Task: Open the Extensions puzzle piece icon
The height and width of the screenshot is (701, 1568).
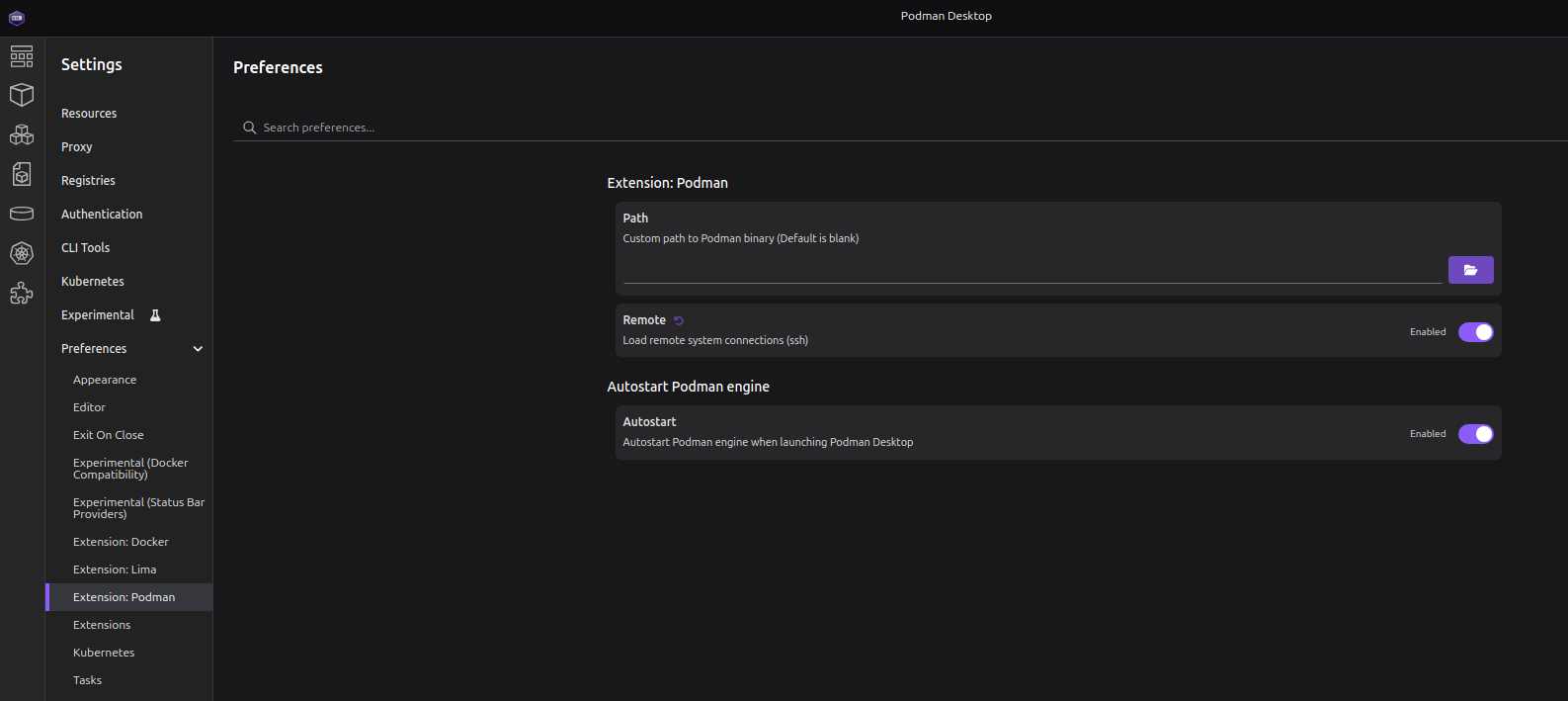Action: coord(22,293)
